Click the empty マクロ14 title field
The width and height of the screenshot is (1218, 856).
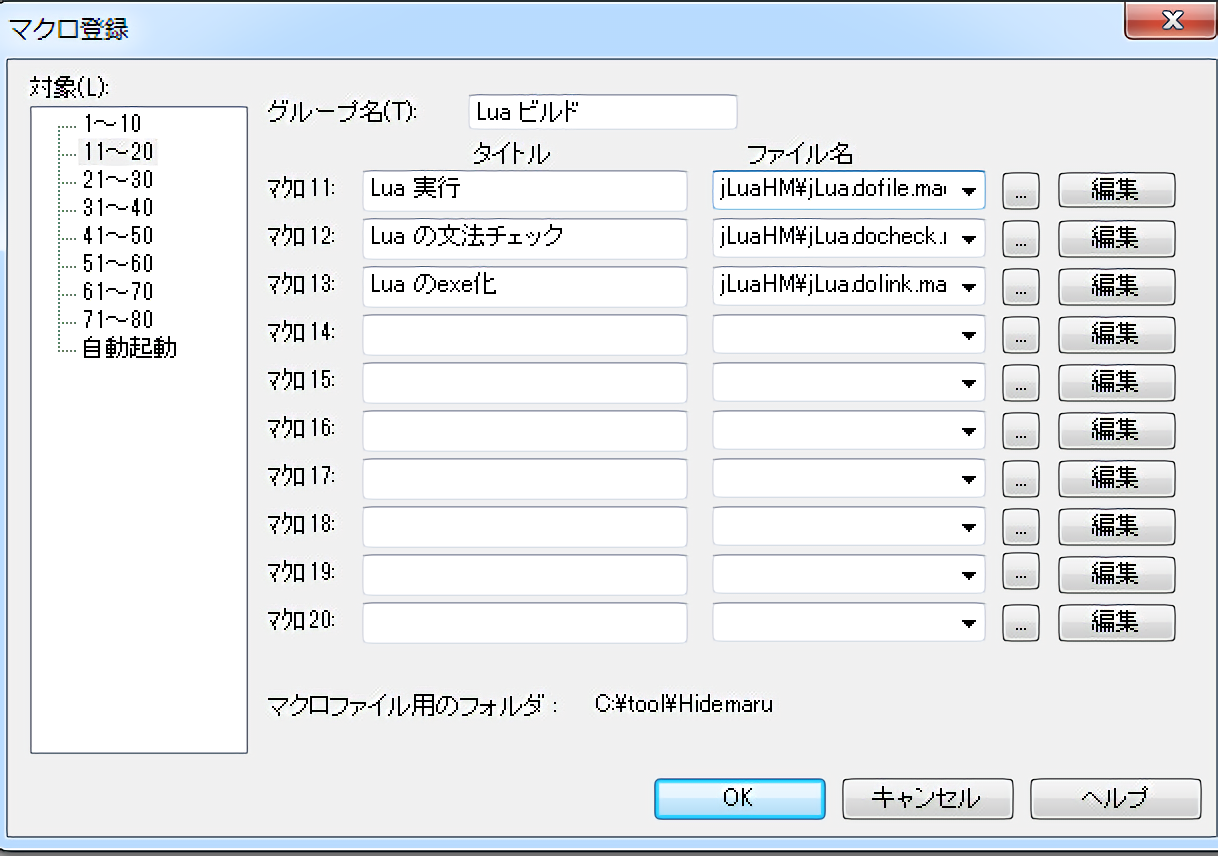point(524,335)
